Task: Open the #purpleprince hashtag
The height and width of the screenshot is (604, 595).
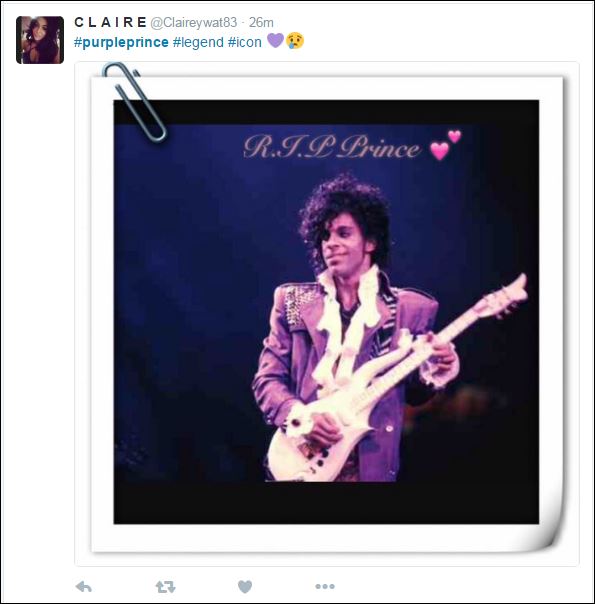Action: click(x=121, y=42)
